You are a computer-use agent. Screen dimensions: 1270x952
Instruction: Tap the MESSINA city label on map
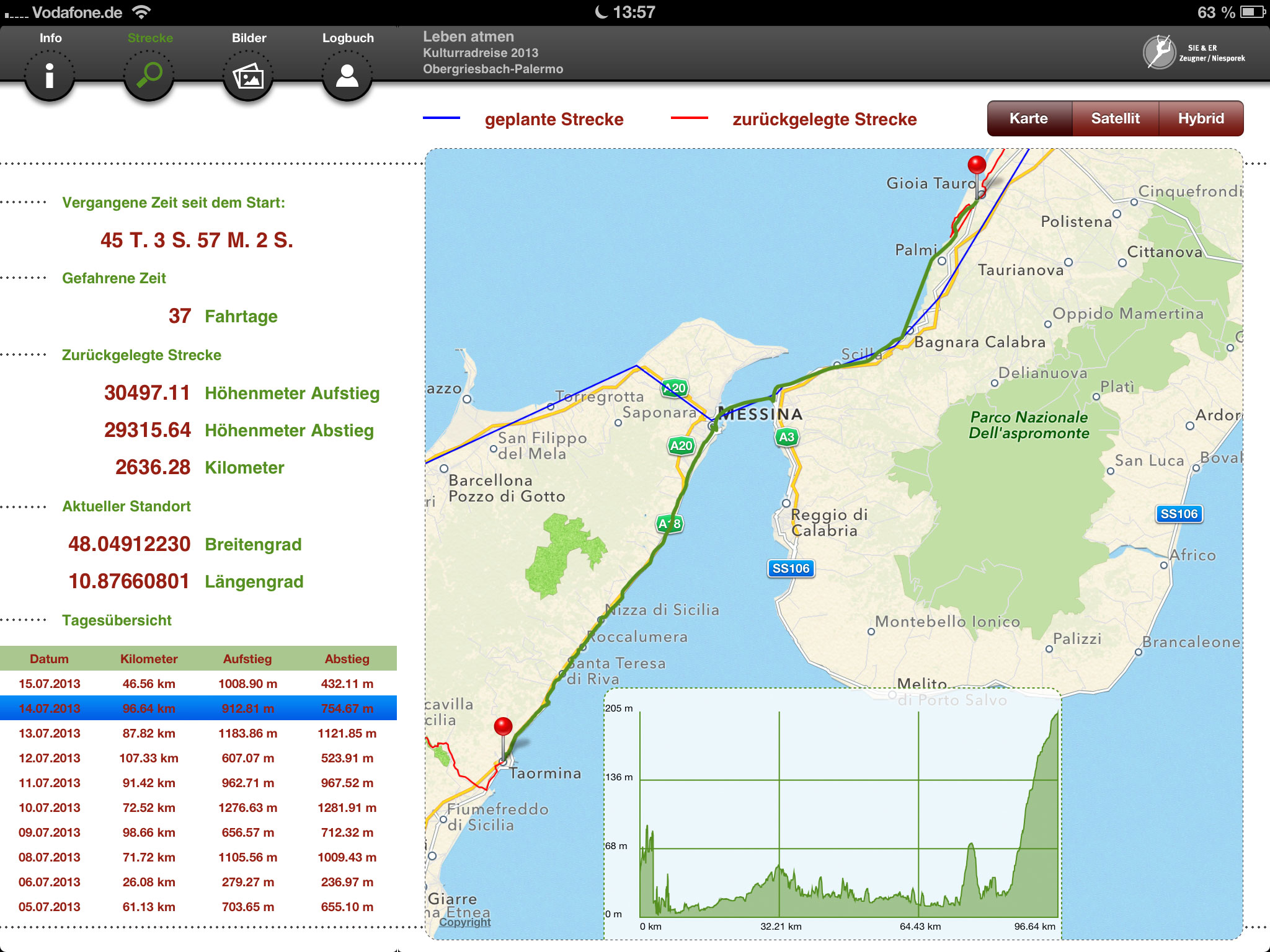760,414
